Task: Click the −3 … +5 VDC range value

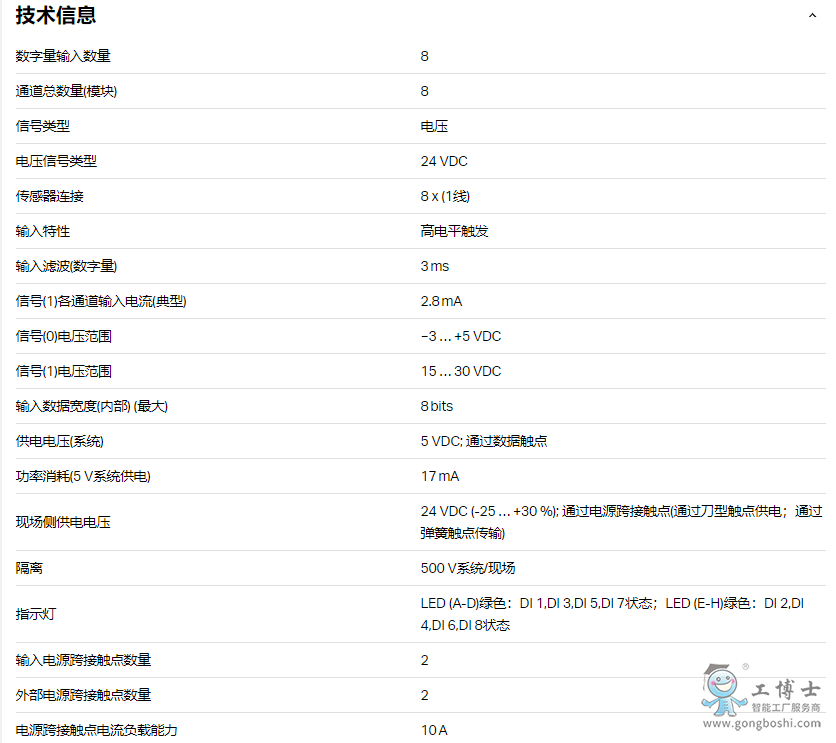Action: [x=461, y=336]
